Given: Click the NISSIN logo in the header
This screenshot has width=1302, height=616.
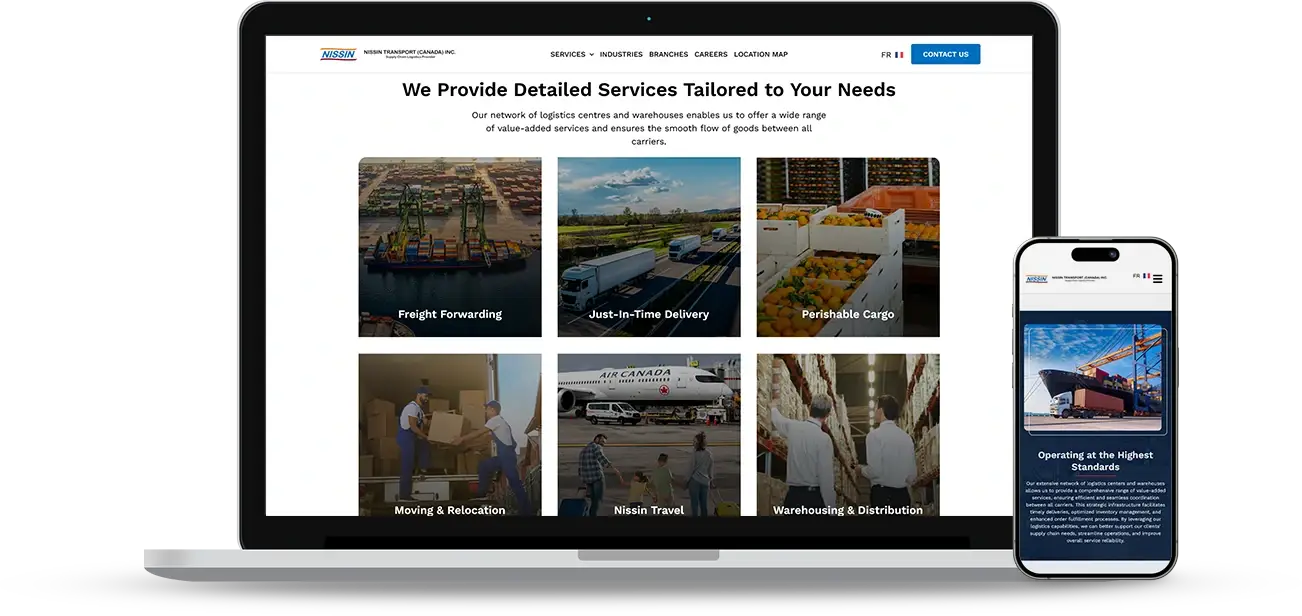Looking at the screenshot, I should (339, 54).
